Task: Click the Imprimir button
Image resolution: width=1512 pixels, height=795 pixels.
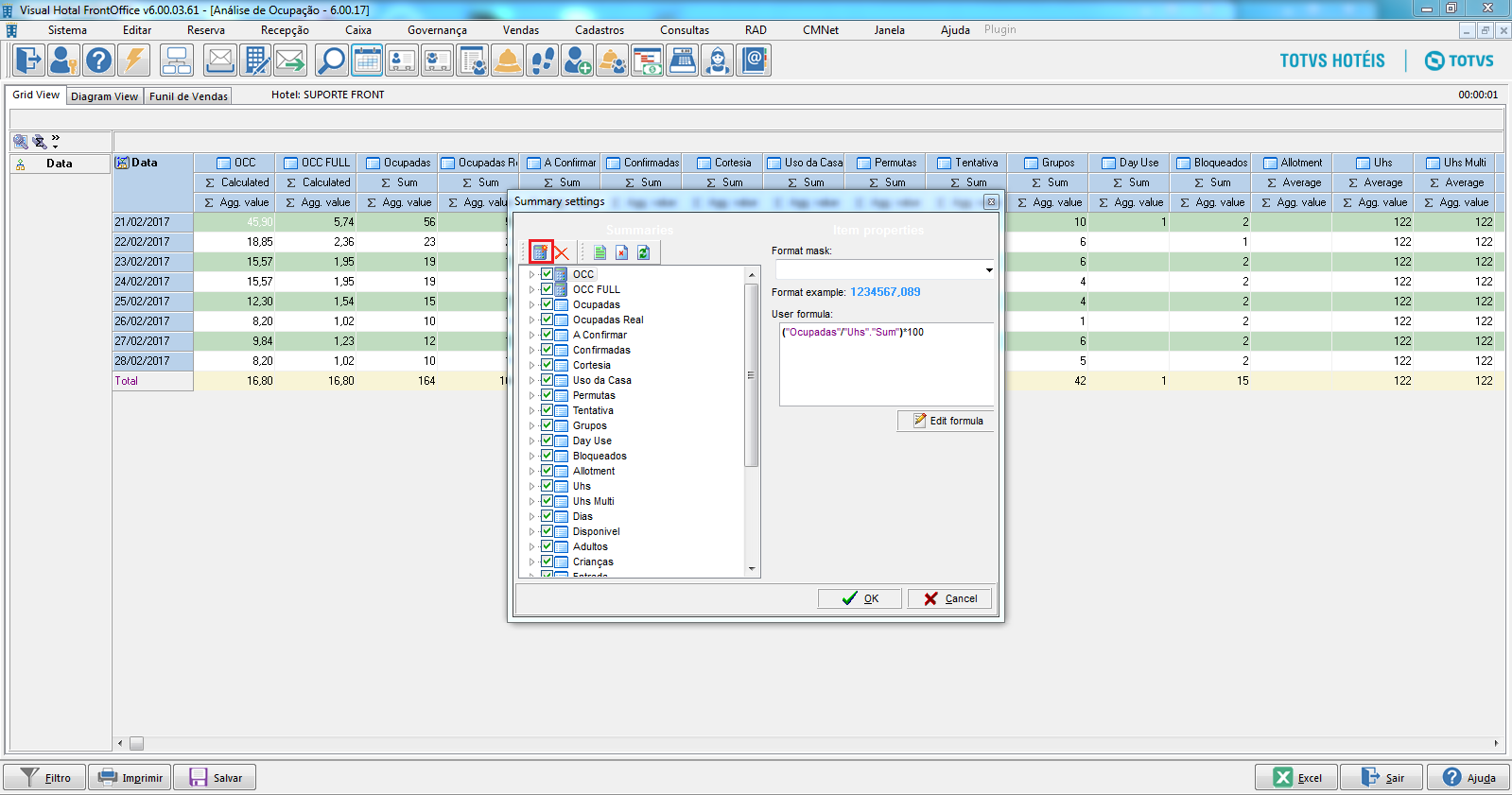Action: pyautogui.click(x=130, y=778)
